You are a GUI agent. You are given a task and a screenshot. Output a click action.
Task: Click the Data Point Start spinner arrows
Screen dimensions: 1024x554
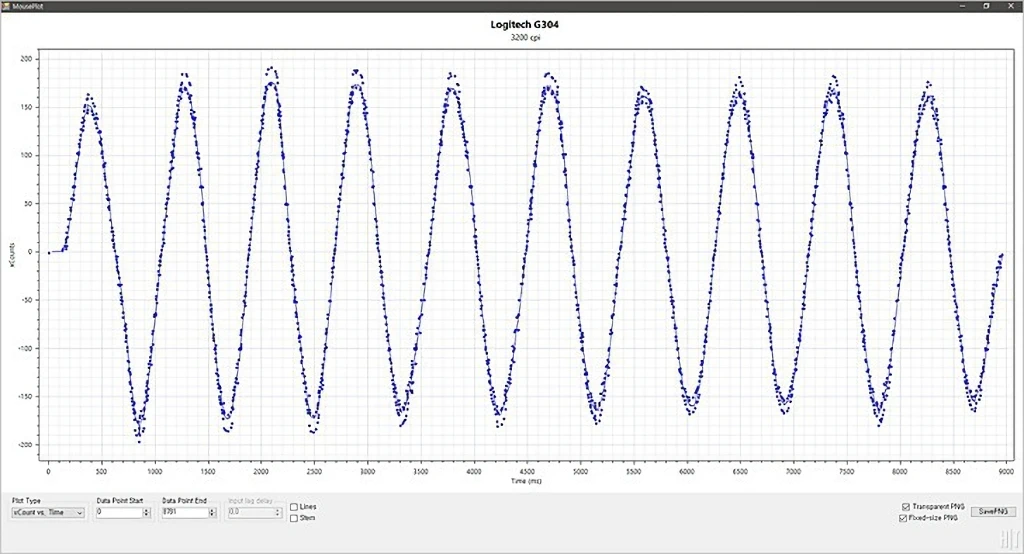pyautogui.click(x=146, y=513)
